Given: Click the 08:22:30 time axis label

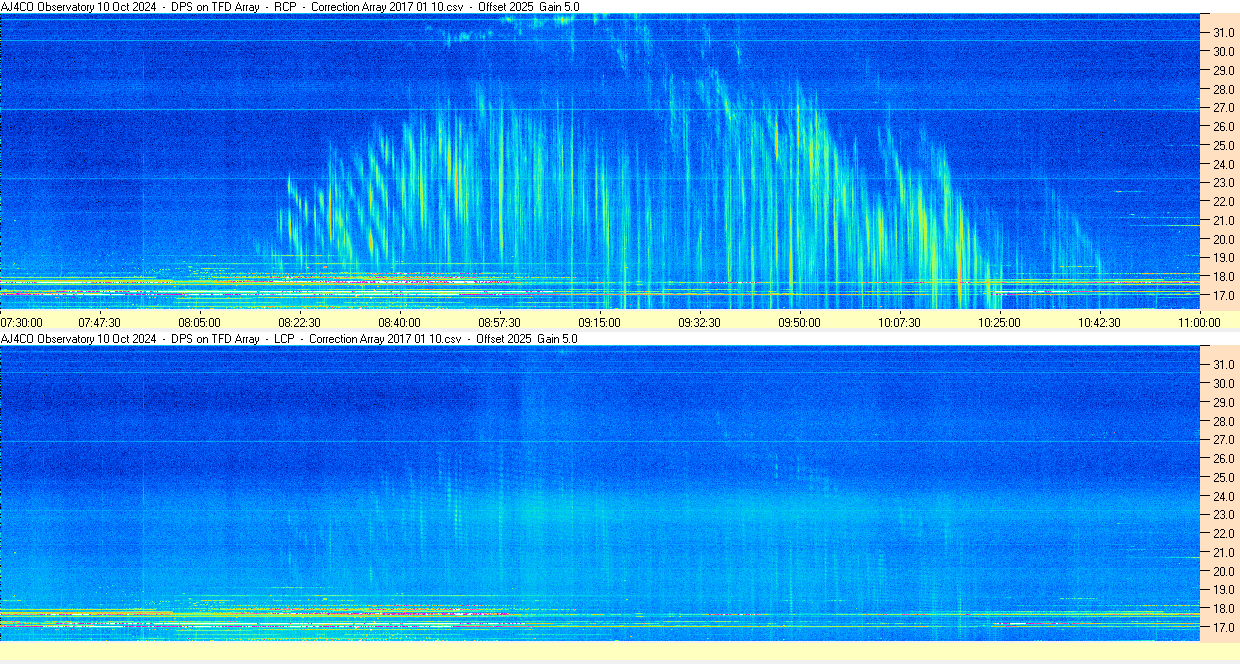Looking at the screenshot, I should [x=299, y=323].
